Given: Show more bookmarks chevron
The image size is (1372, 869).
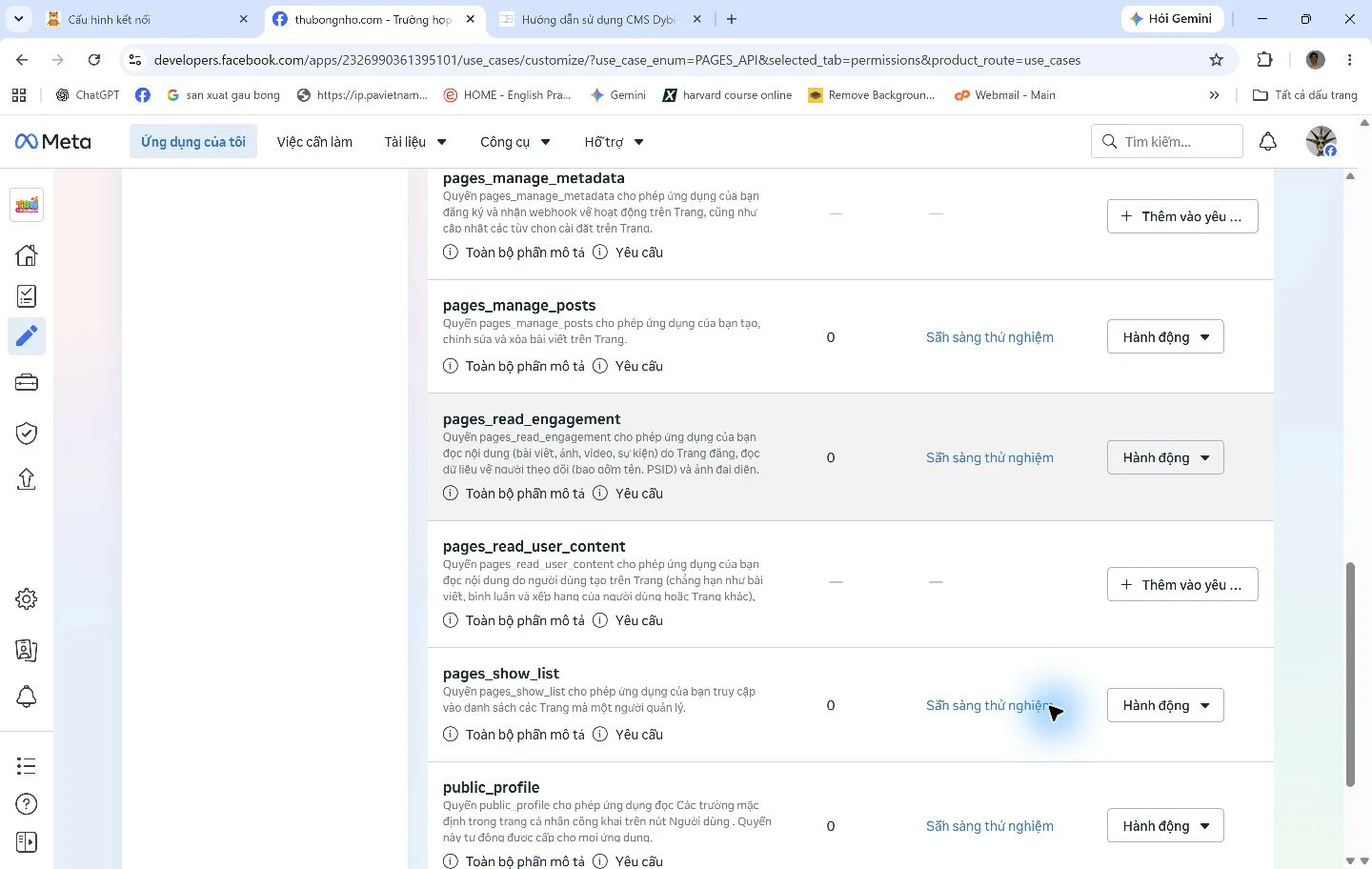Looking at the screenshot, I should point(1214,95).
